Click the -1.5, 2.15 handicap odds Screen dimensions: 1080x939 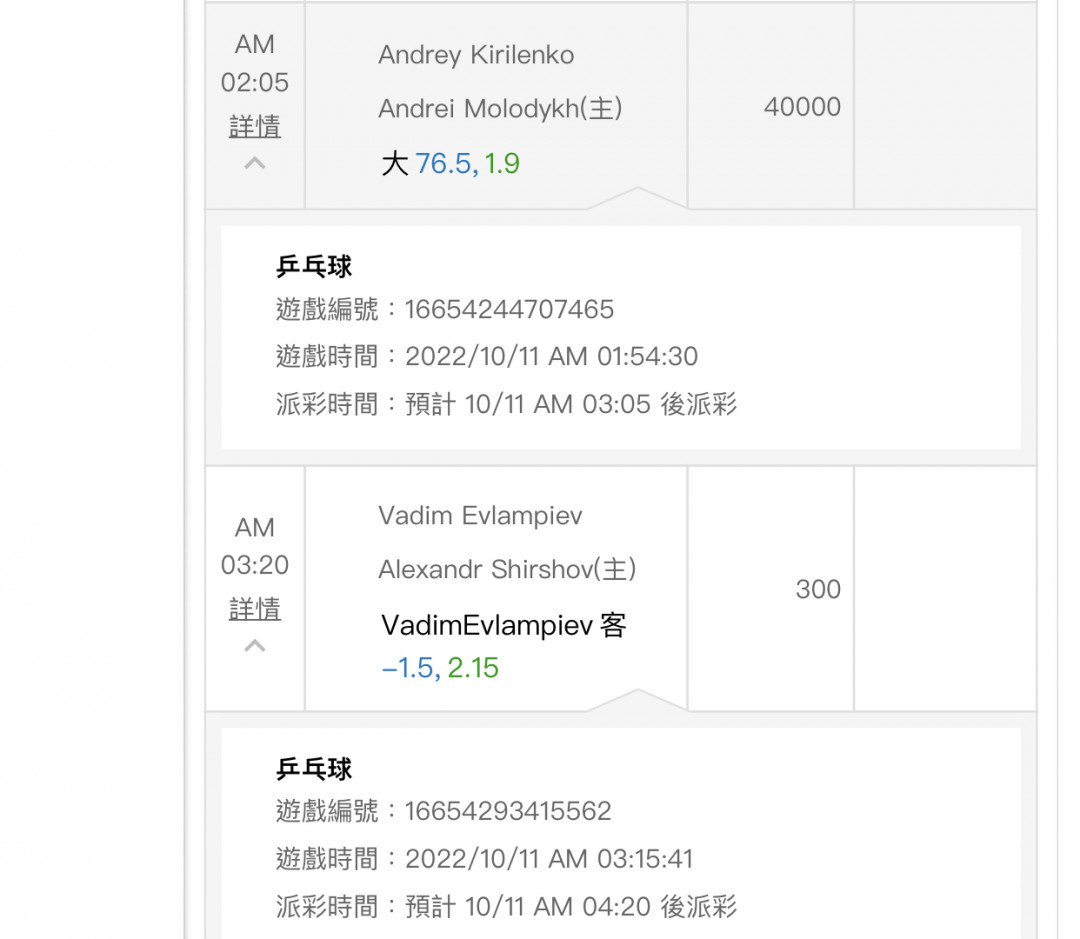[440, 668]
